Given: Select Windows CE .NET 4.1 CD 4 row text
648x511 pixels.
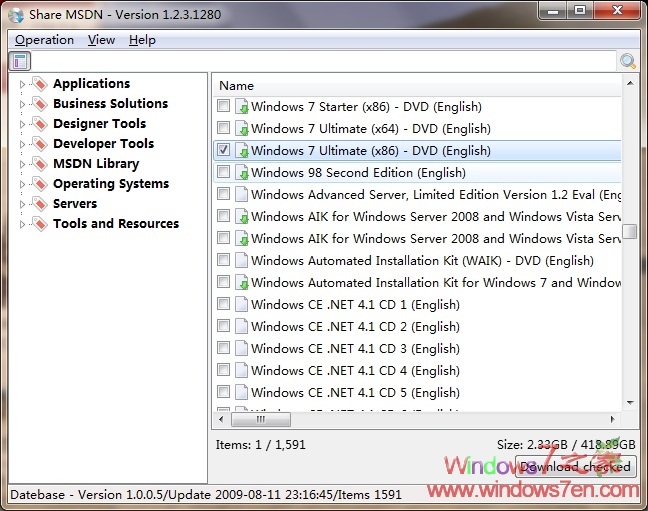Looking at the screenshot, I should click(x=355, y=370).
